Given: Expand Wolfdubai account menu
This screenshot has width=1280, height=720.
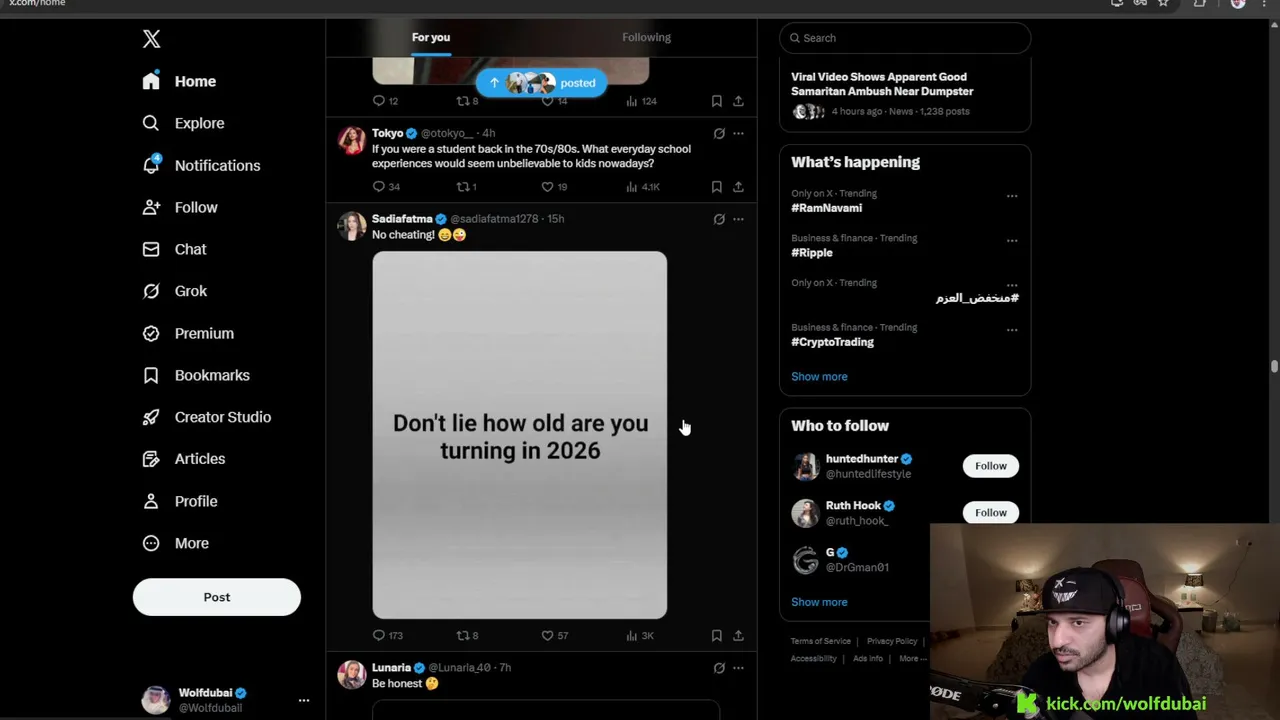Looking at the screenshot, I should click(304, 700).
